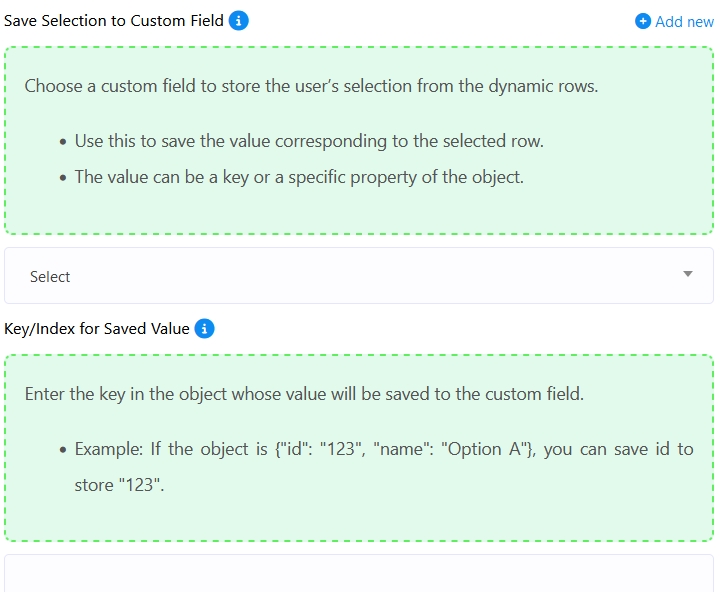Click the dropdown caret arrow
Screen dimensions: 725x592
687,274
